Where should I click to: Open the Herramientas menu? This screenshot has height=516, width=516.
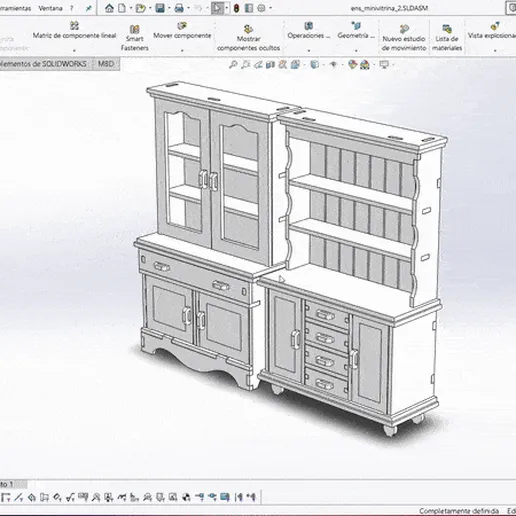pyautogui.click(x=15, y=8)
